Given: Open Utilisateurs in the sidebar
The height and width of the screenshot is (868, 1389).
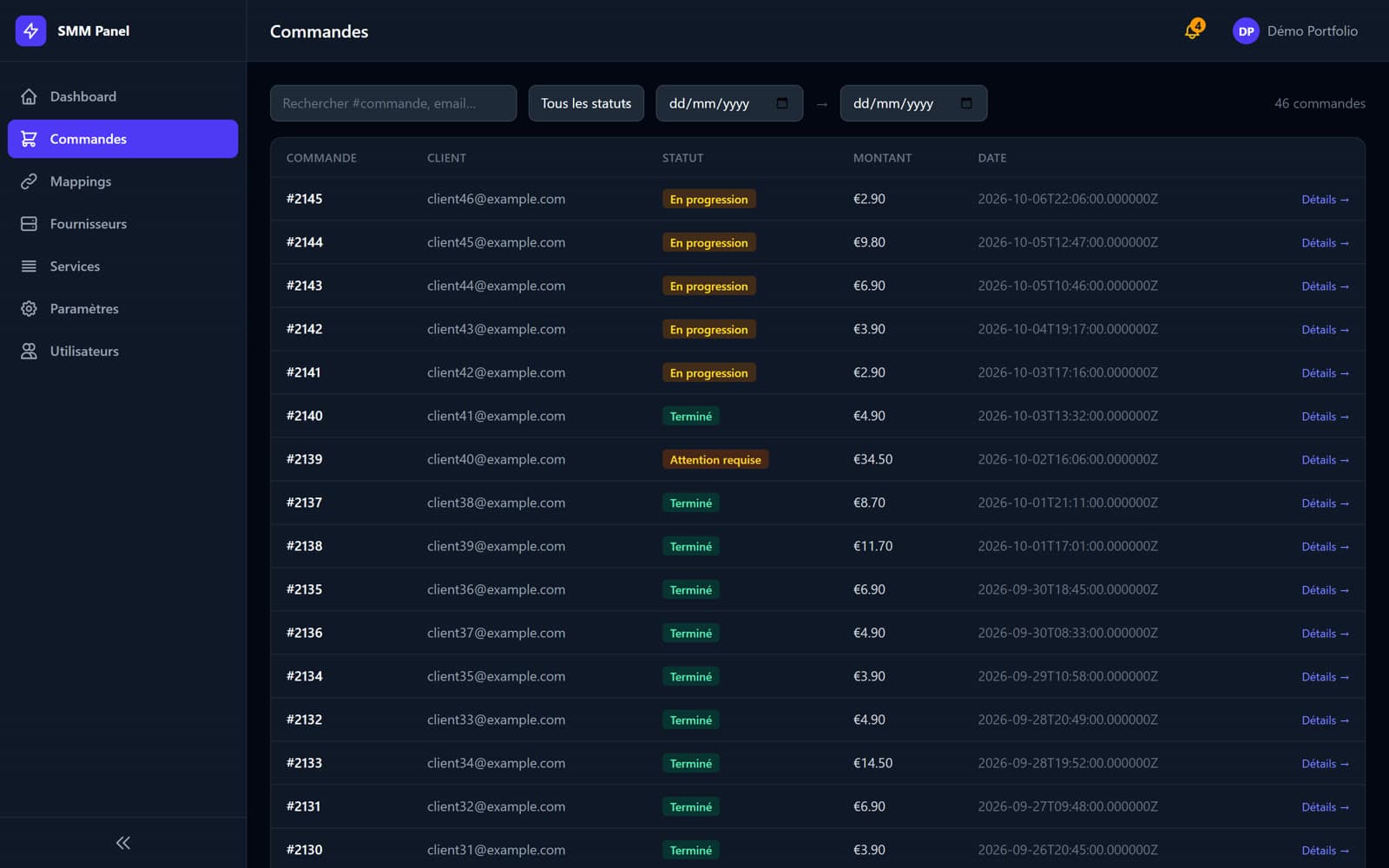Looking at the screenshot, I should tap(122, 352).
